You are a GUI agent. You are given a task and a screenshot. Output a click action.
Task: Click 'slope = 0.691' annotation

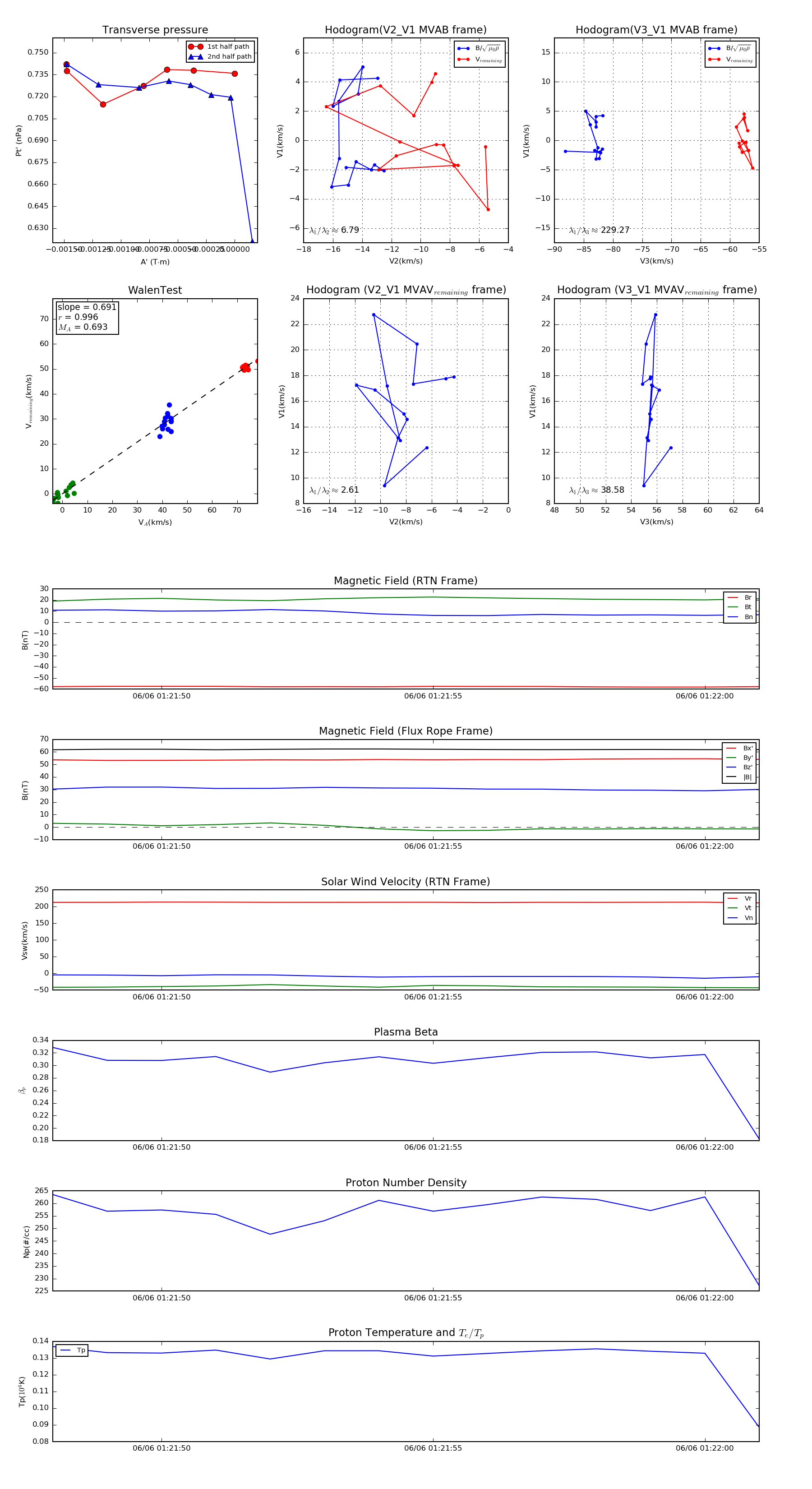87,307
